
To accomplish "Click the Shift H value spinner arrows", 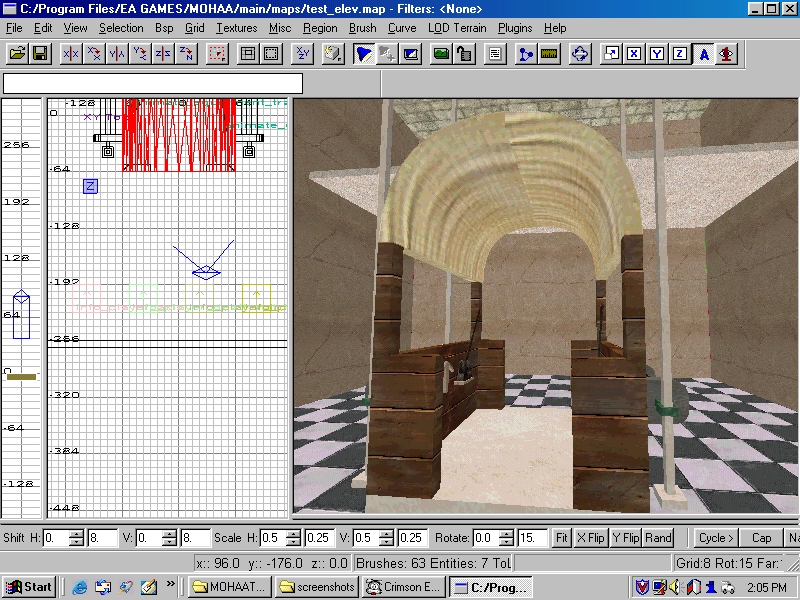I will [77, 538].
